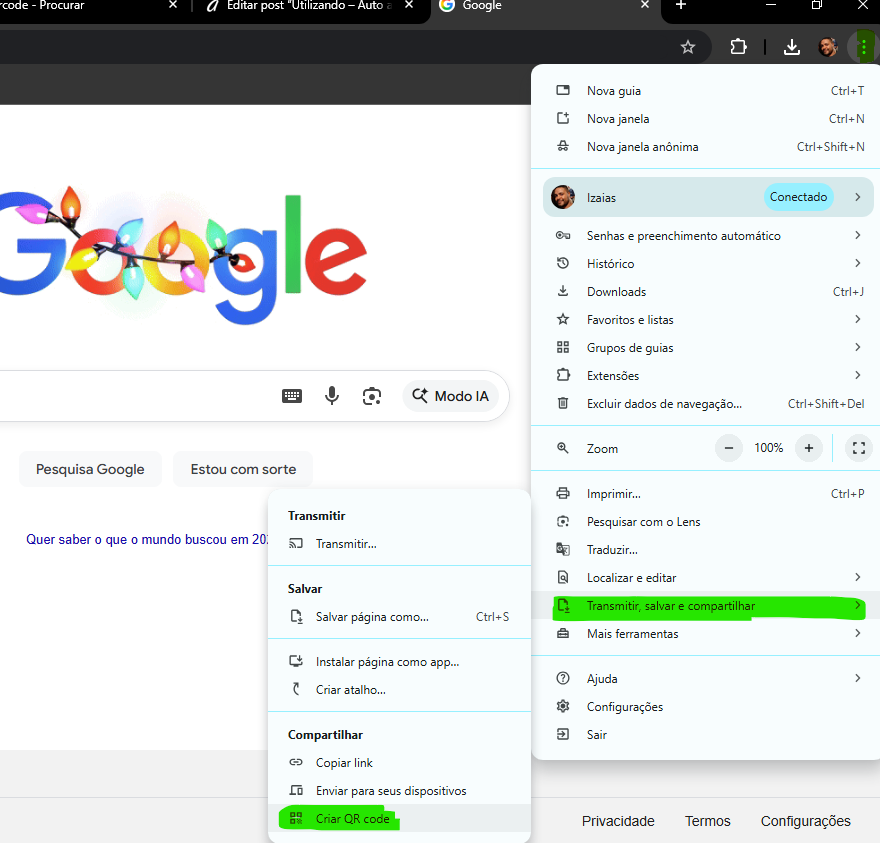This screenshot has height=843, width=880.
Task: Click the profile avatar in toolbar
Action: 828,47
